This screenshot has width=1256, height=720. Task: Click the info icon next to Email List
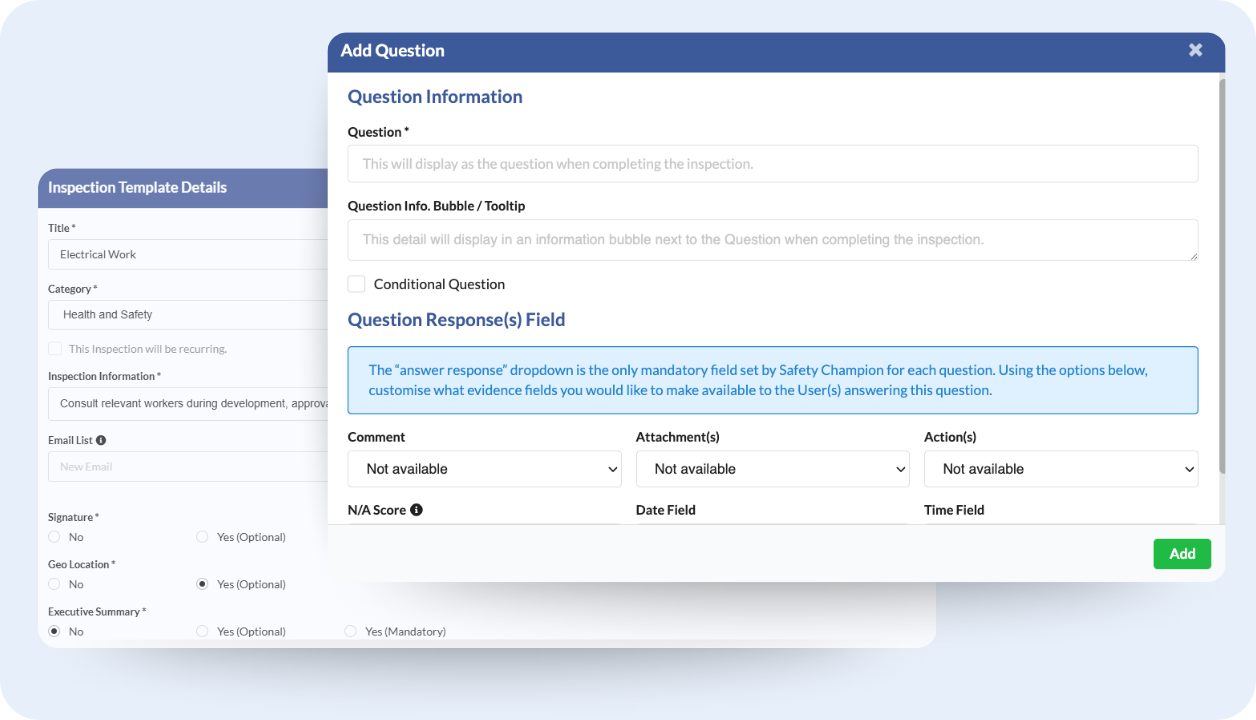tap(101, 440)
